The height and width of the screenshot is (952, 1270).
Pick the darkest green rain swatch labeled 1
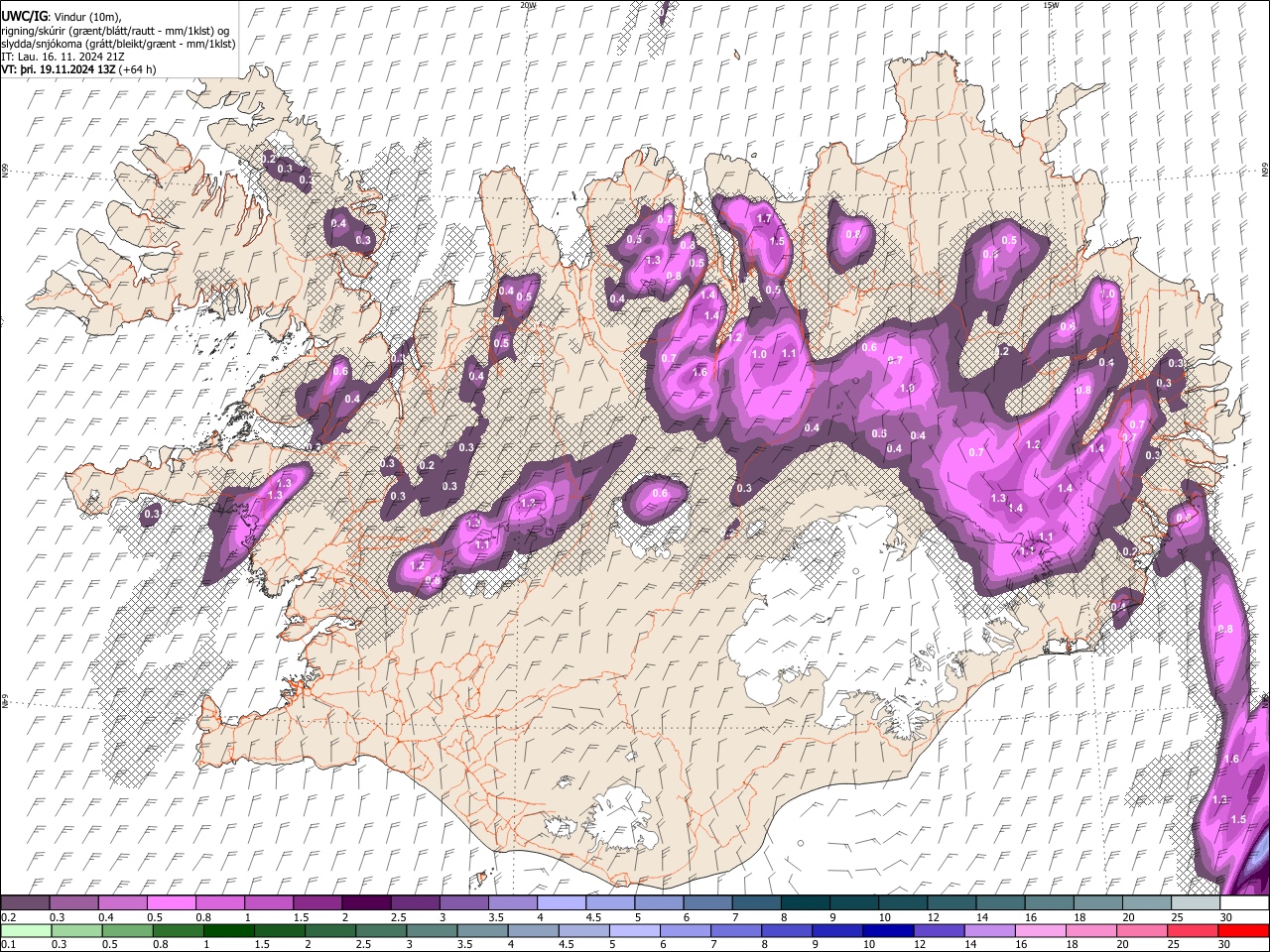coord(229,930)
